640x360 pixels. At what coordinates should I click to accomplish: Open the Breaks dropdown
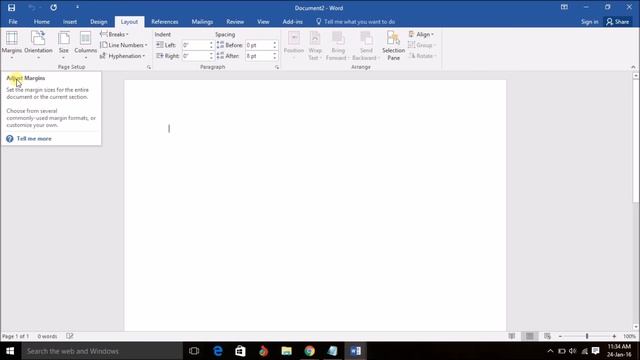pyautogui.click(x=114, y=34)
